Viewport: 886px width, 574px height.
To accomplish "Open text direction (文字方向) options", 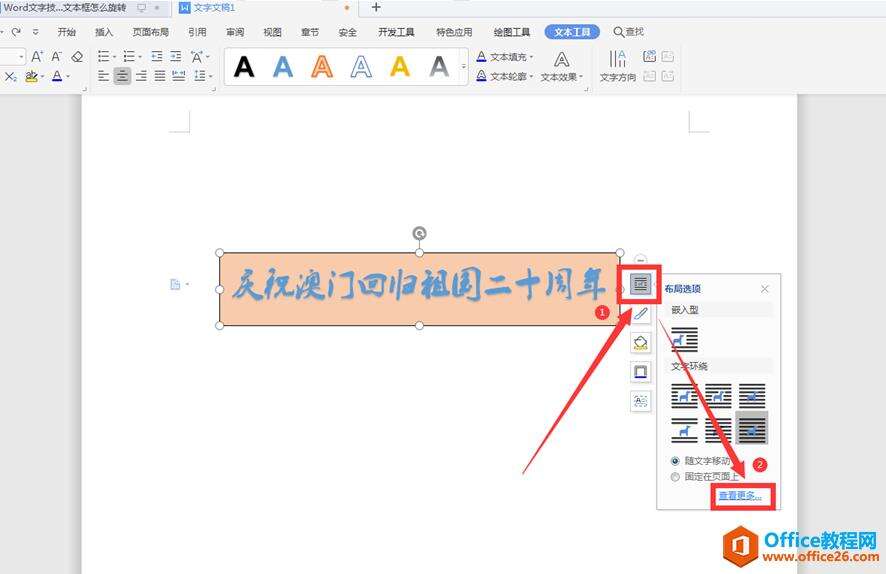I will coord(618,66).
